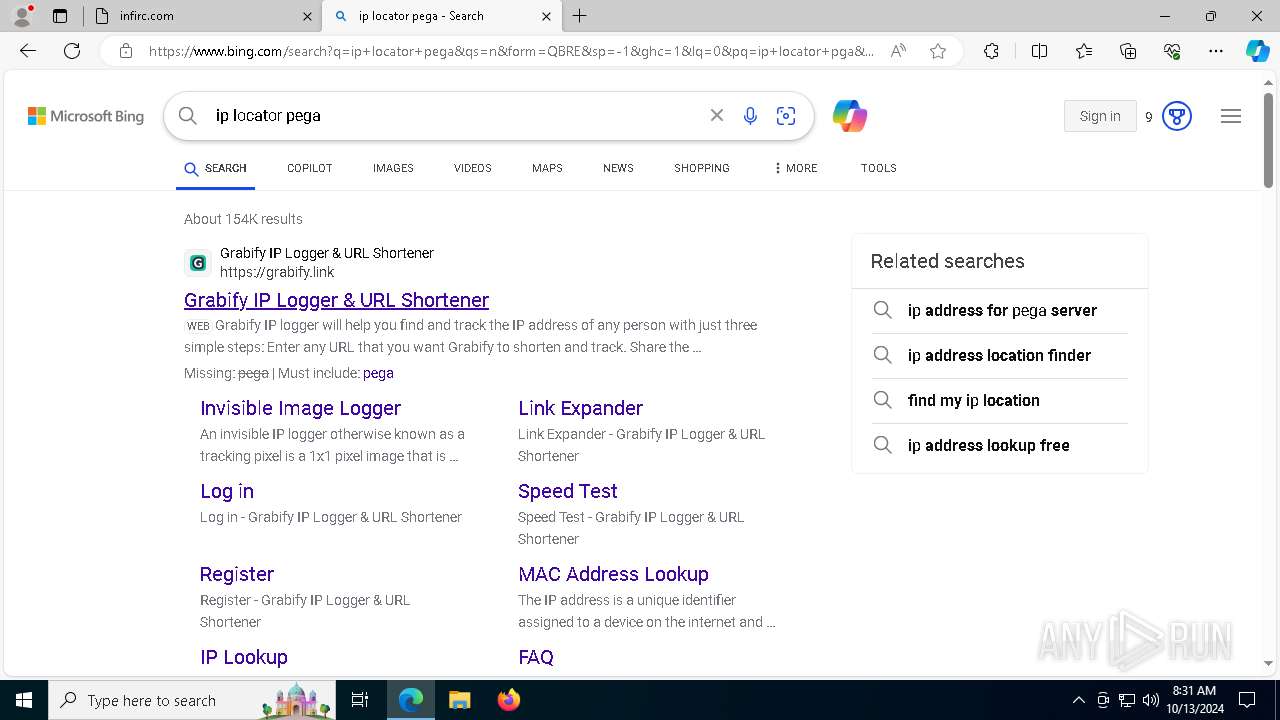Search related: ip address location finder

point(1000,356)
